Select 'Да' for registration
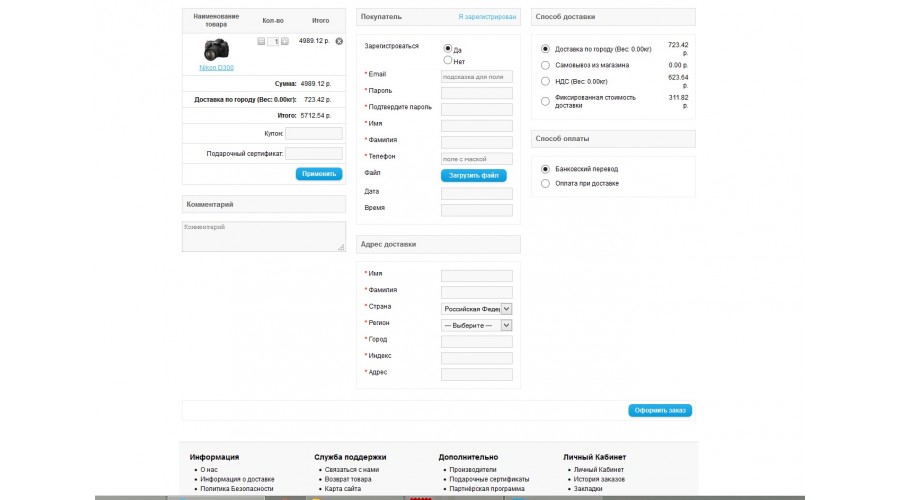This screenshot has width=900, height=500. coord(448,49)
